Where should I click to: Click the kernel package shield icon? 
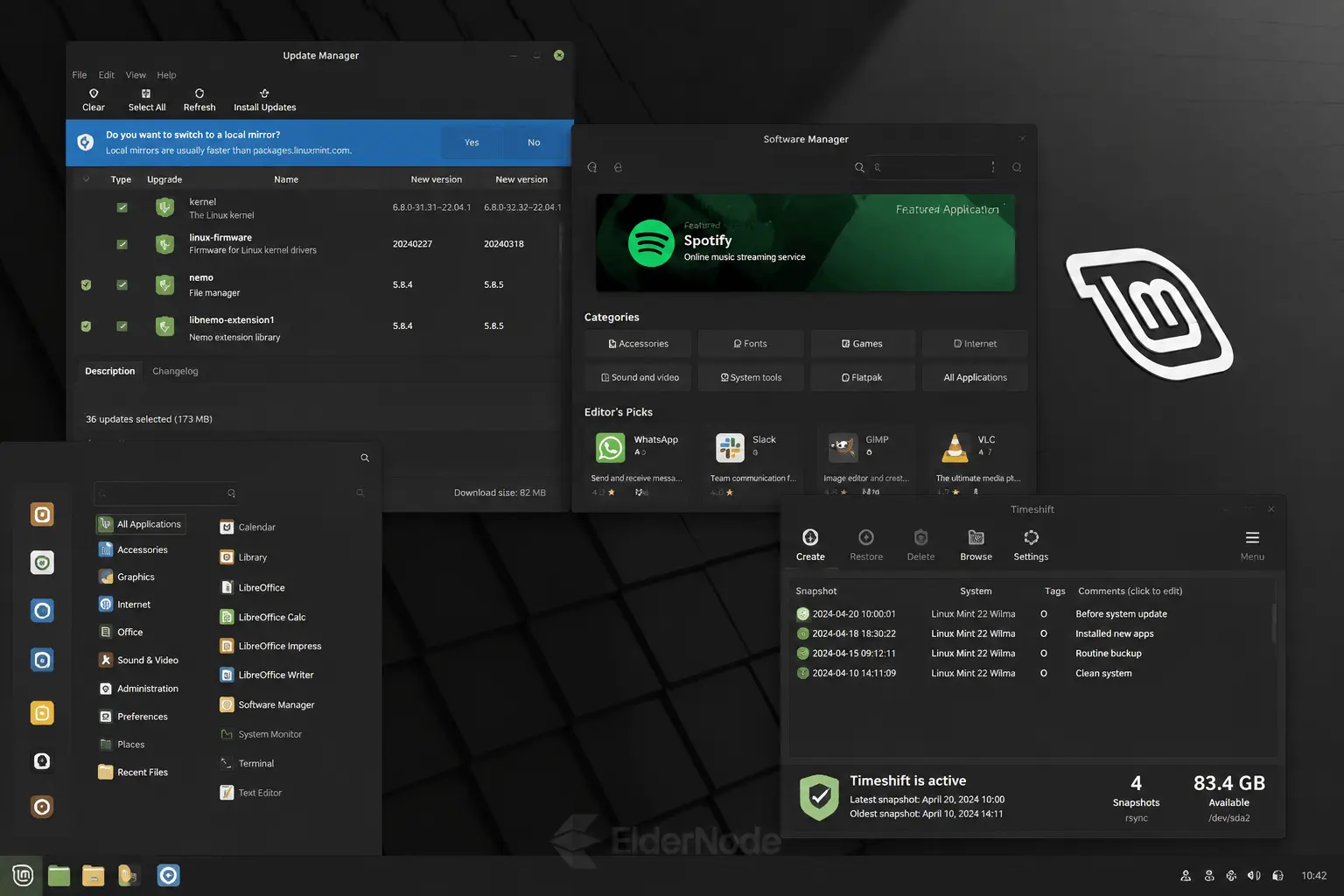(x=164, y=207)
